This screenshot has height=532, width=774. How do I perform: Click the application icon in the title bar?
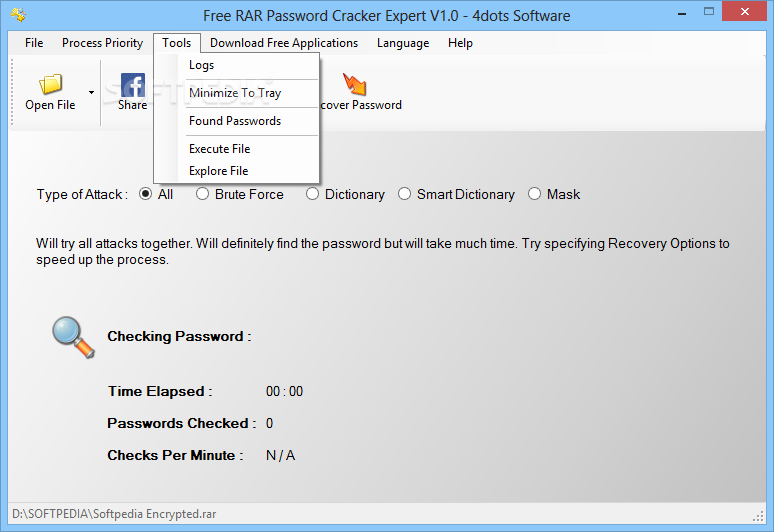19,15
